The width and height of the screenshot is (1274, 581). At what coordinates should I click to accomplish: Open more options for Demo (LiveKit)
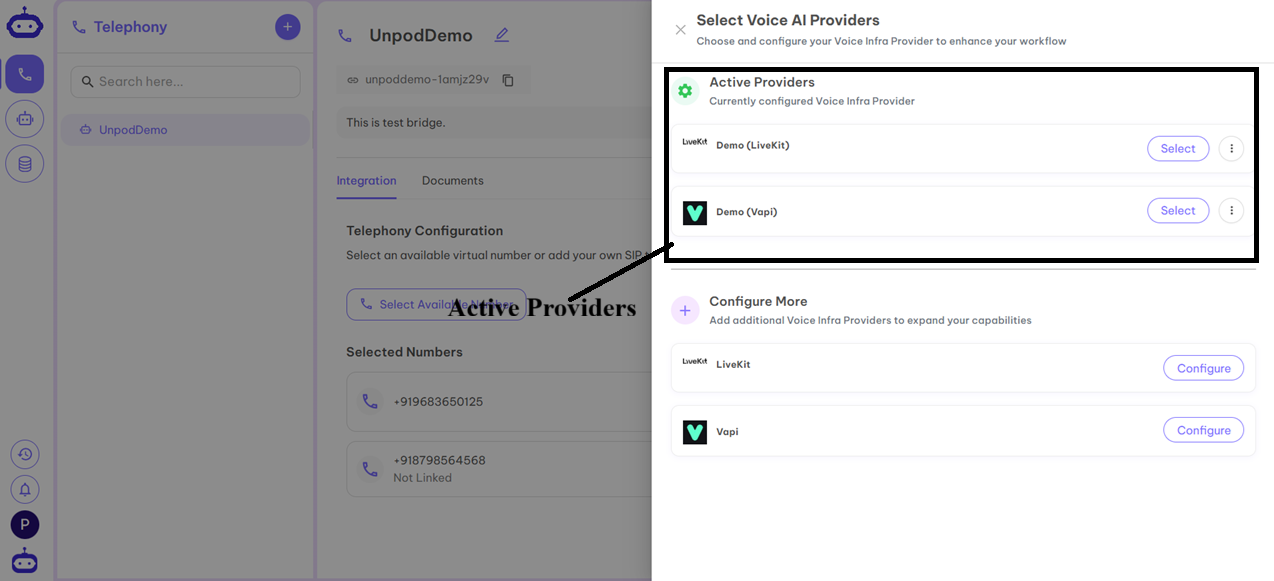pos(1231,149)
